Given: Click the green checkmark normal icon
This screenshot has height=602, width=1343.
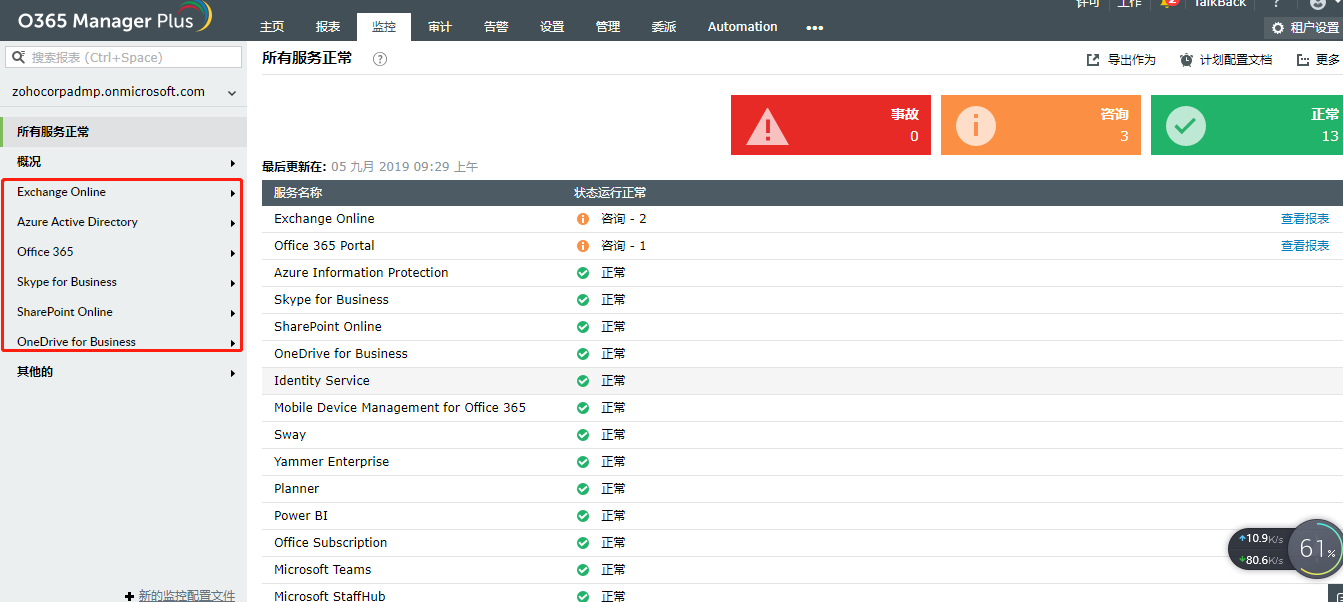Looking at the screenshot, I should click(1186, 126).
